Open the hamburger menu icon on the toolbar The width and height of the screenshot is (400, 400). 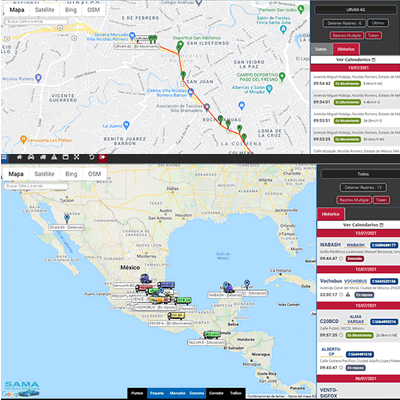click(4, 157)
